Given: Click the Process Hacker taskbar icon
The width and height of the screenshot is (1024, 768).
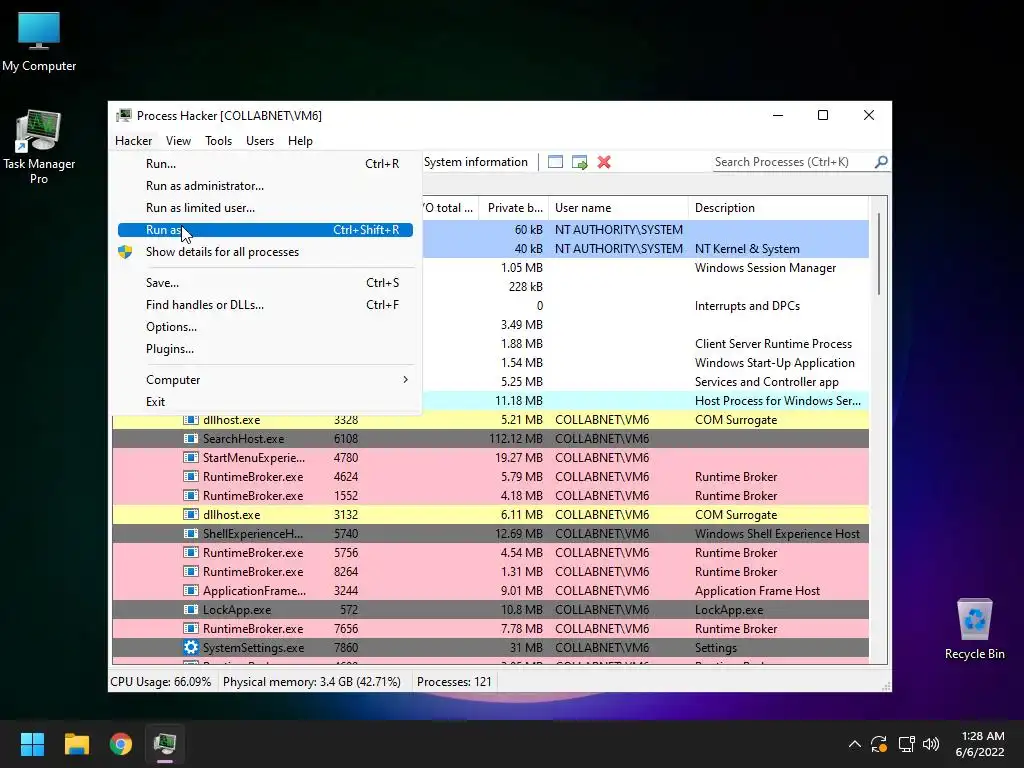Looking at the screenshot, I should click(165, 744).
